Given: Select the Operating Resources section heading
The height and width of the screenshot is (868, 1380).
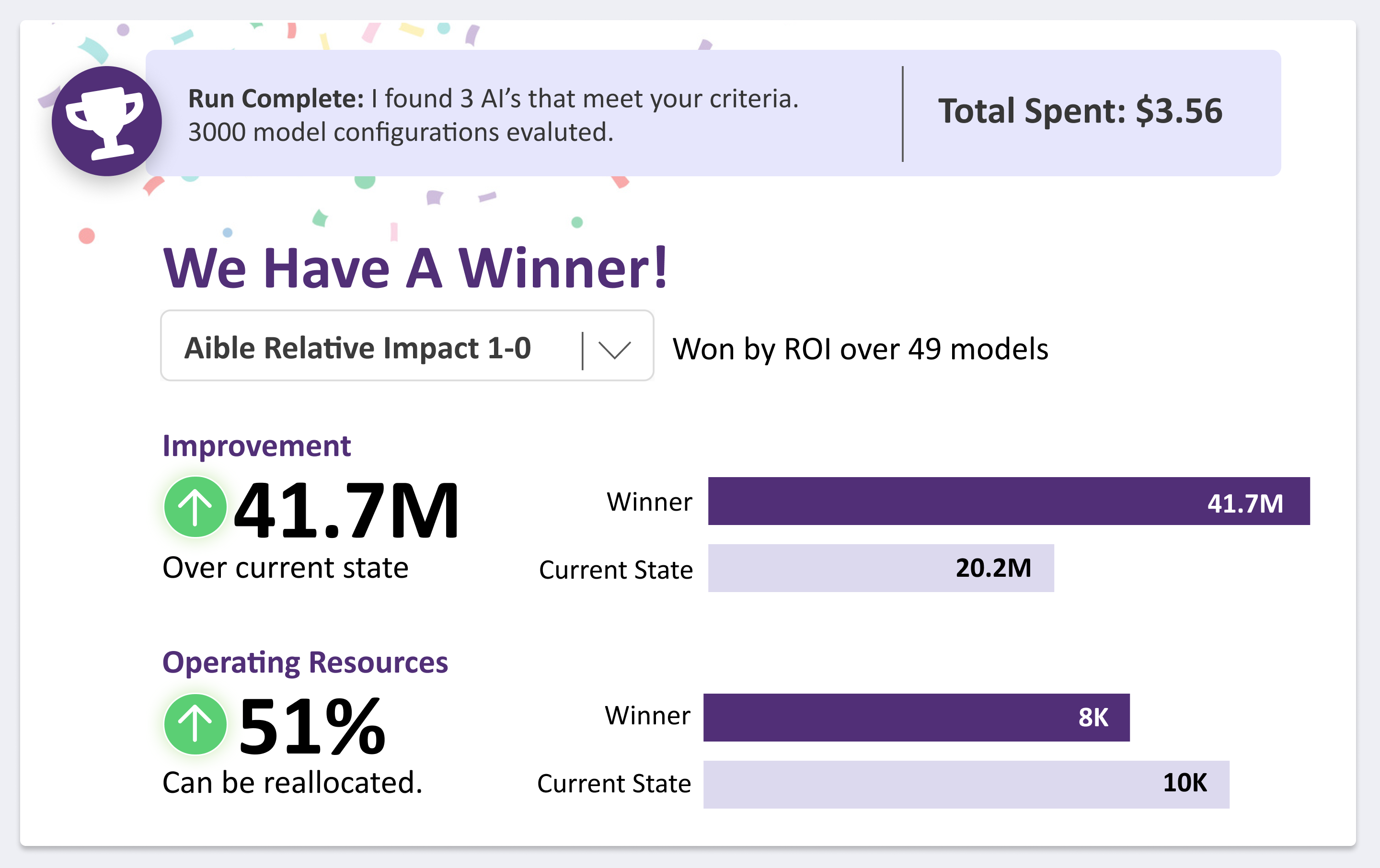Looking at the screenshot, I should [305, 662].
